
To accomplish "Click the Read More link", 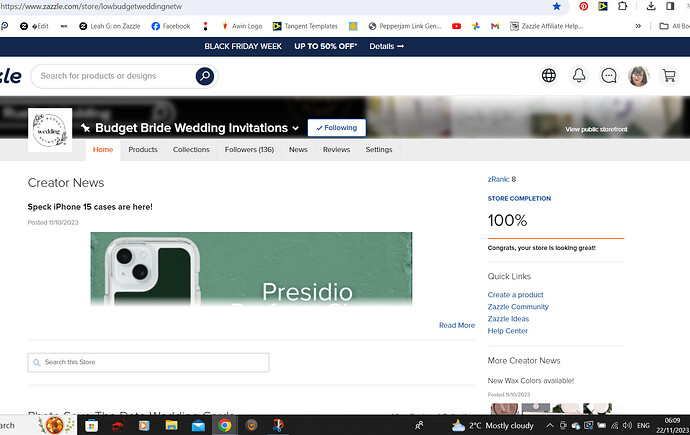I will (457, 325).
